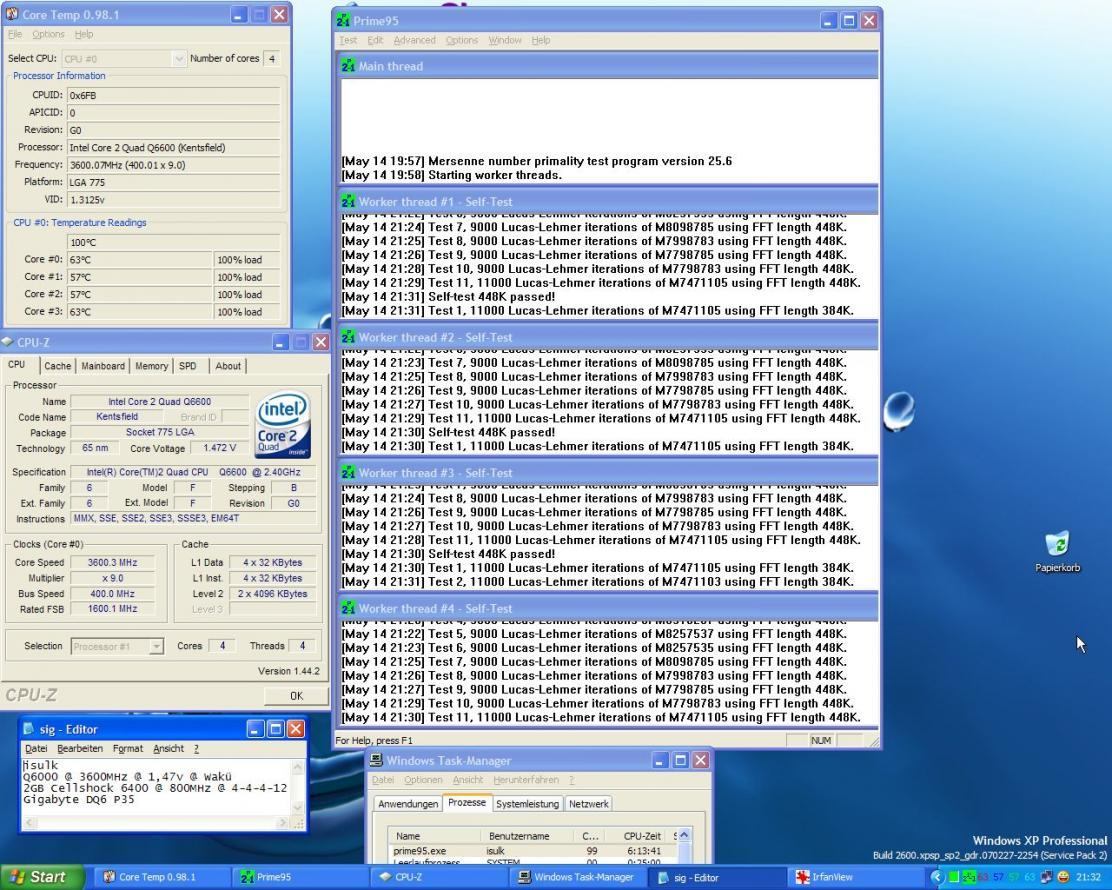
Task: Switch to the Mainboard tab in CPU-Z
Action: [x=103, y=366]
